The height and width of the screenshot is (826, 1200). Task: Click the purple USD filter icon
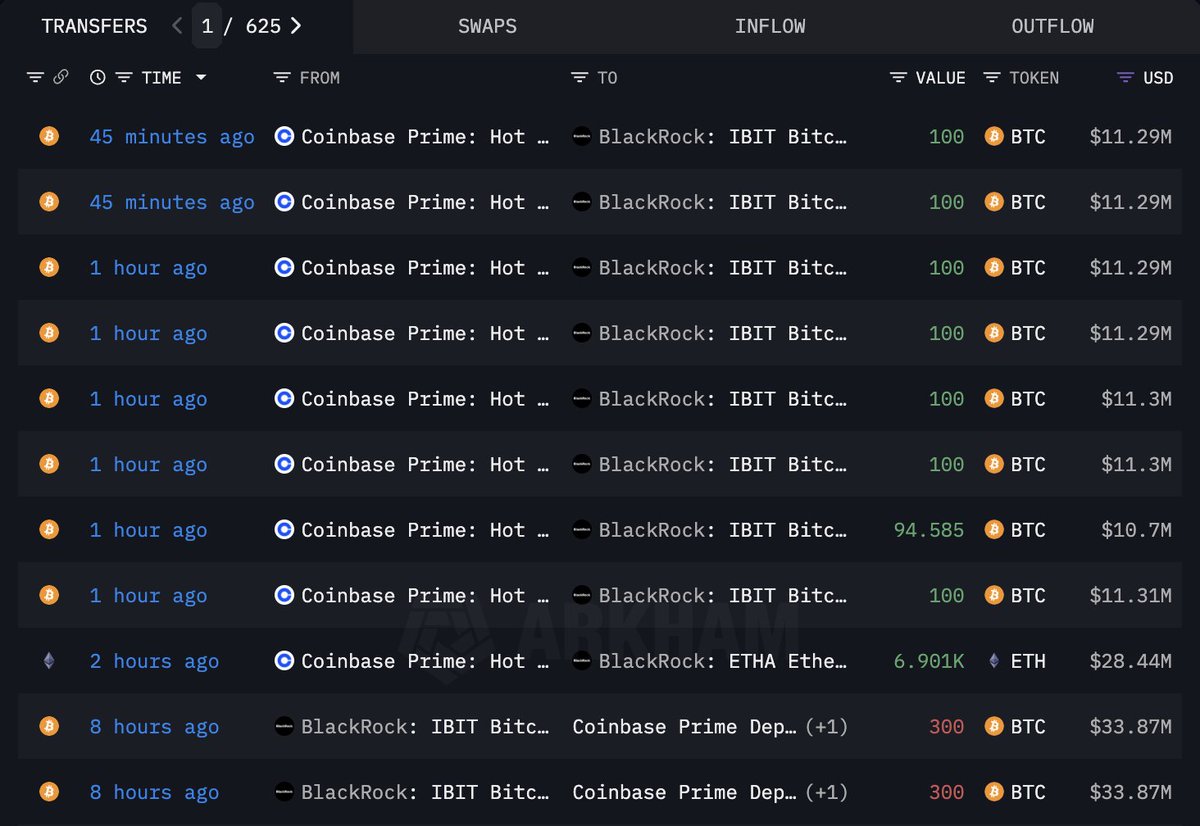point(1125,77)
